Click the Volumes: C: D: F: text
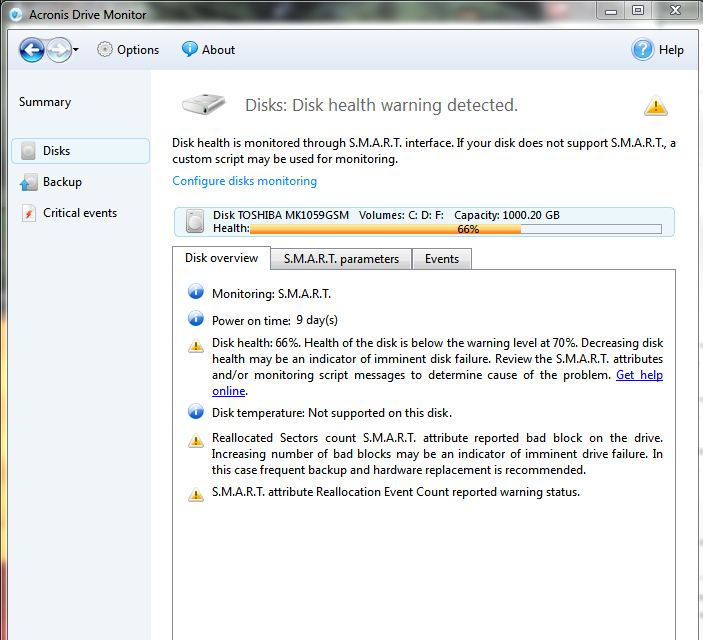703x640 pixels. pyautogui.click(x=401, y=215)
